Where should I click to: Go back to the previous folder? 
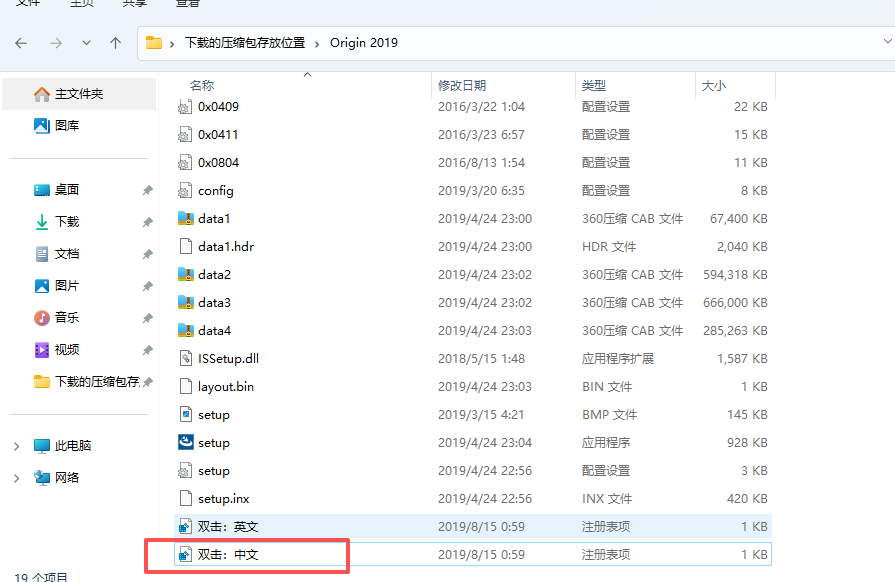point(22,42)
